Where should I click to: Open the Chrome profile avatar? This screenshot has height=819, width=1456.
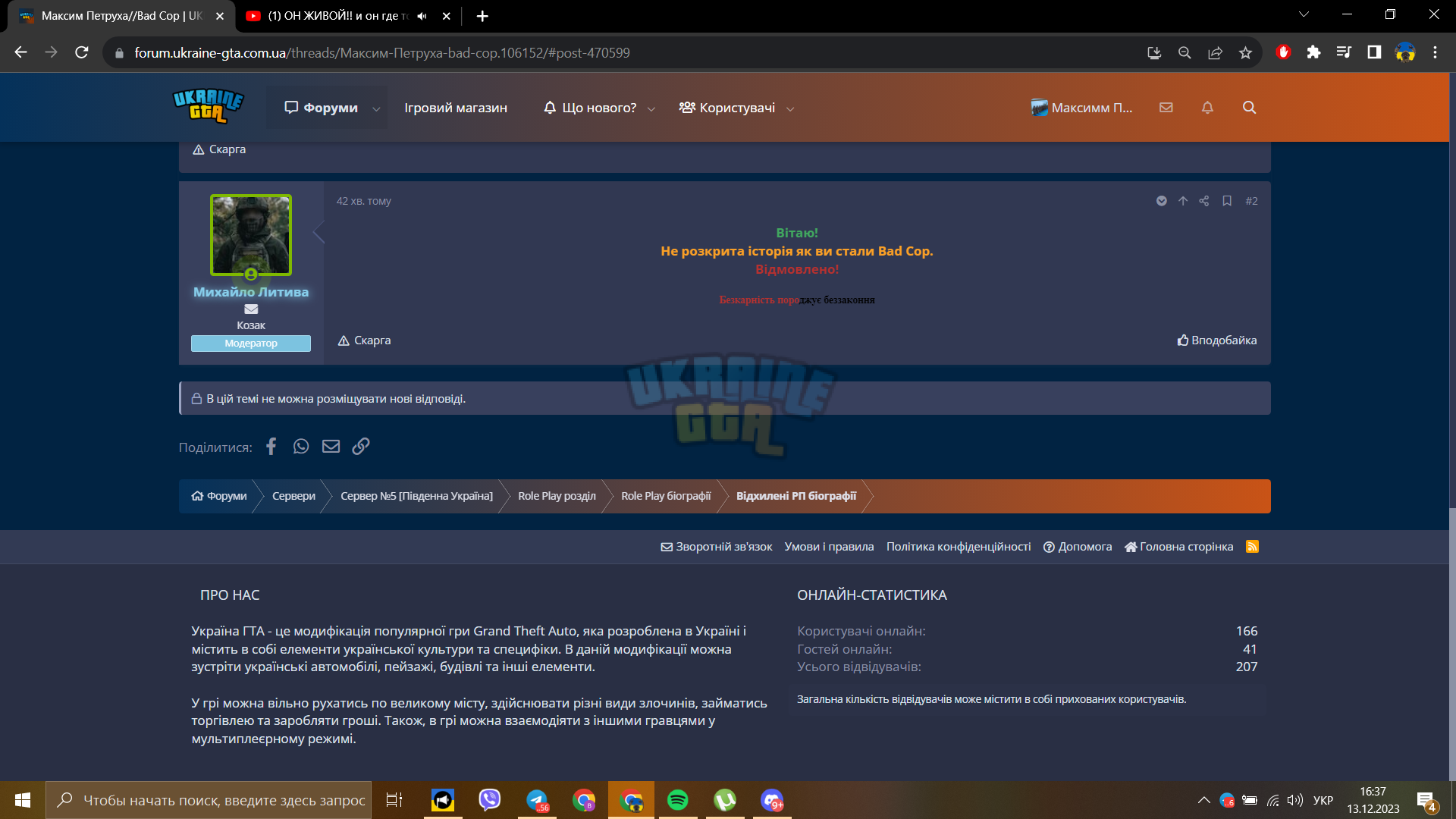coord(1404,52)
